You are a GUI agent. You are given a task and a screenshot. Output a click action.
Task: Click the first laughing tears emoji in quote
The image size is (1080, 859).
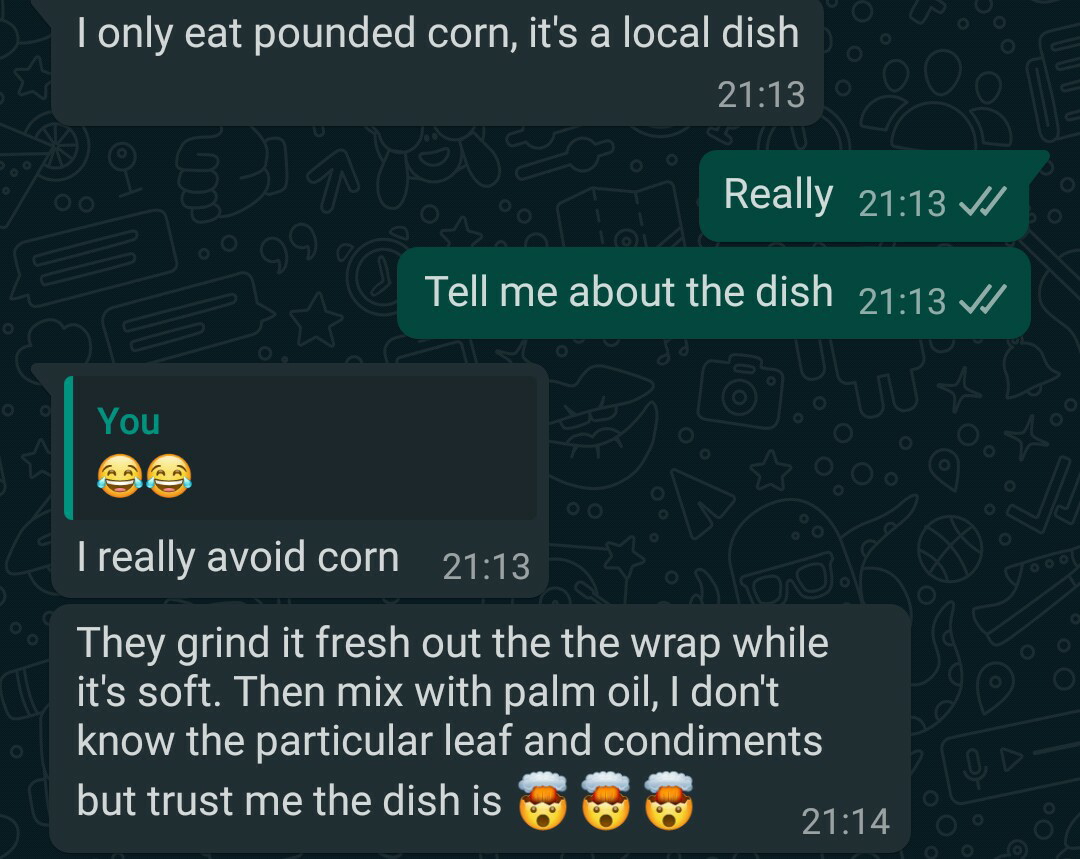(x=120, y=476)
